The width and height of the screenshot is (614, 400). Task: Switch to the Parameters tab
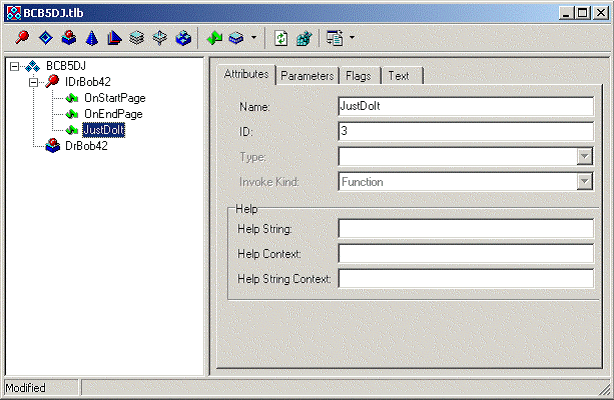point(307,76)
